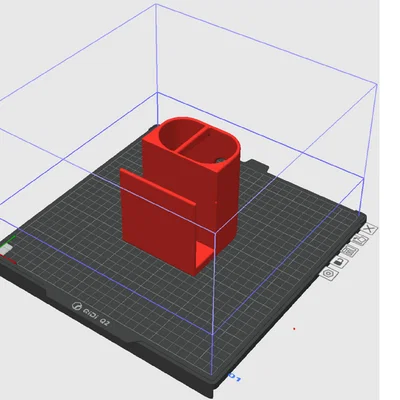Click the auto-orient plate icon
This screenshot has width=400, height=400.
(x=359, y=240)
